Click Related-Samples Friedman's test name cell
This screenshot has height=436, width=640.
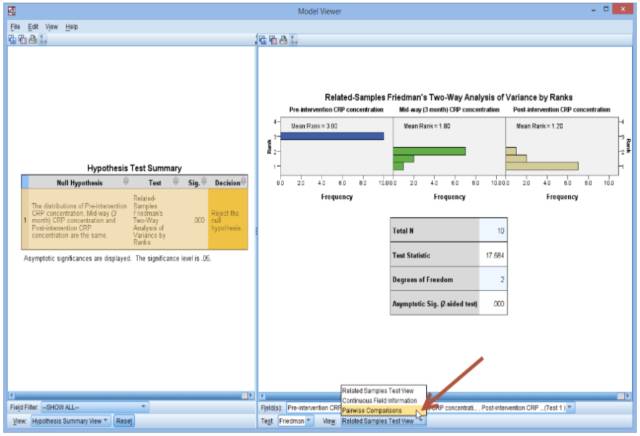(149, 220)
